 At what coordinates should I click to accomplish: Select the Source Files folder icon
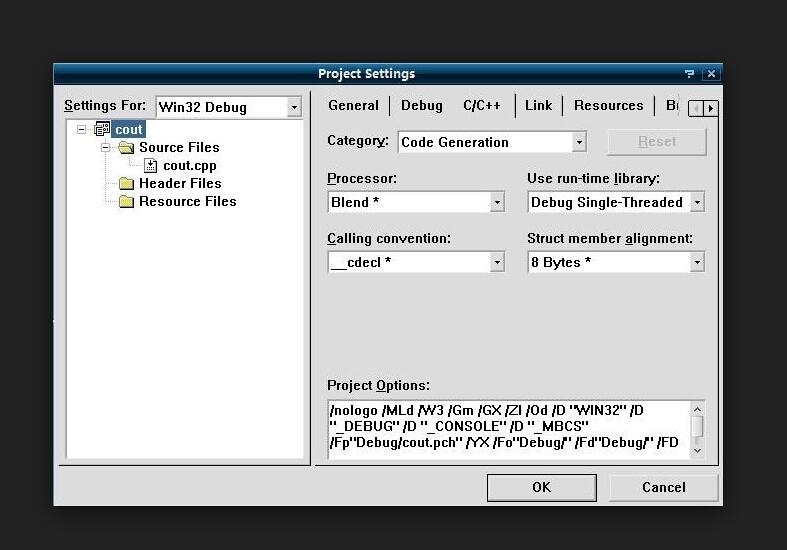[126, 147]
